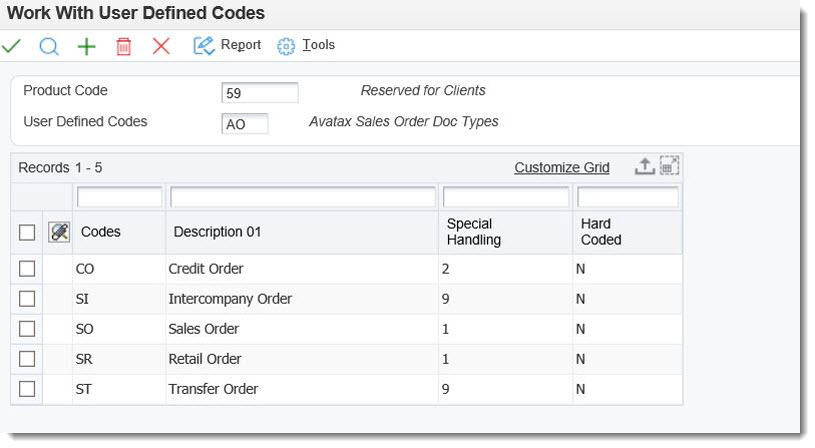The width and height of the screenshot is (815, 448).
Task: Open the Report menu
Action: coord(228,45)
